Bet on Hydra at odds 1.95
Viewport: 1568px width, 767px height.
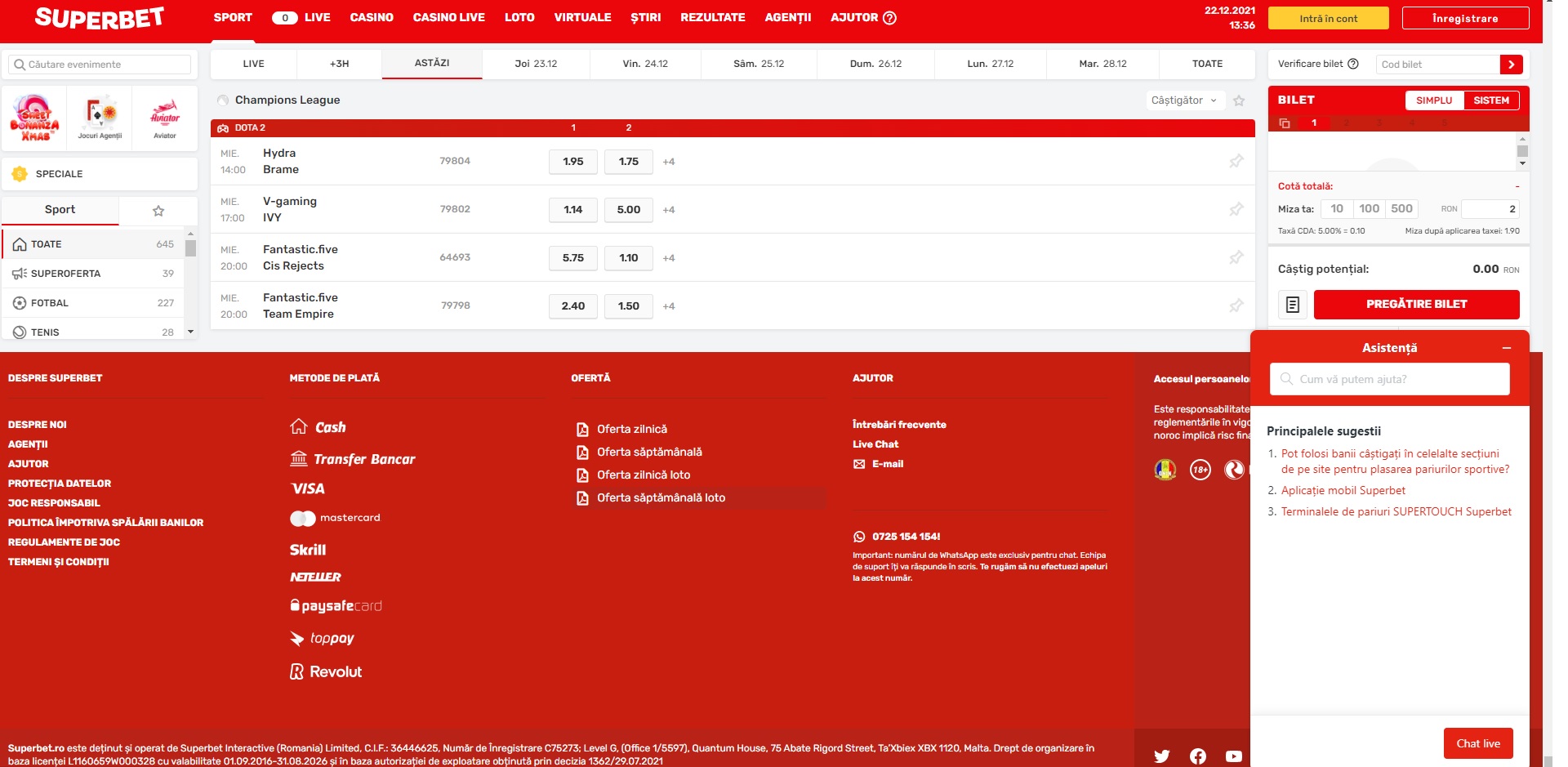click(x=573, y=162)
